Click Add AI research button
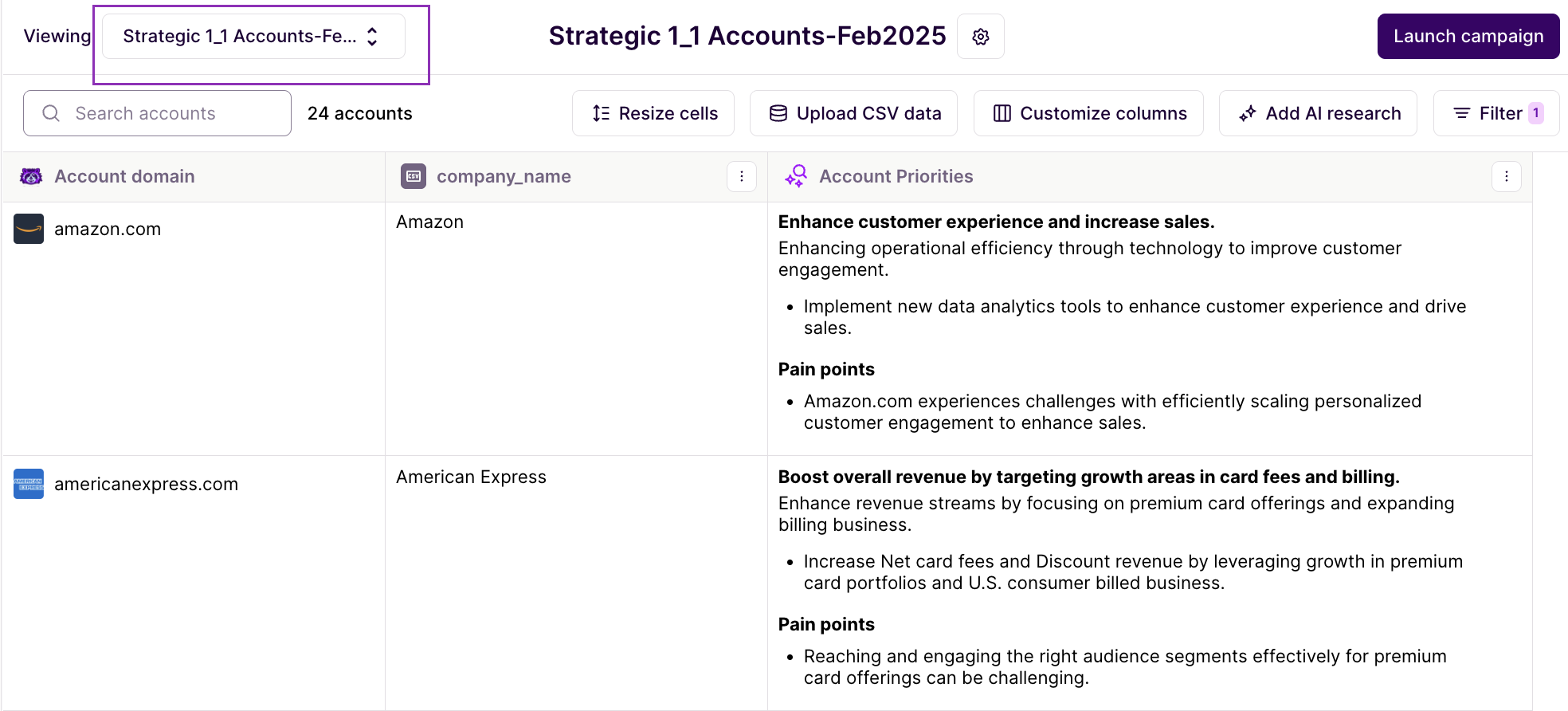Screen dimensions: 1568x711 coord(1318,113)
